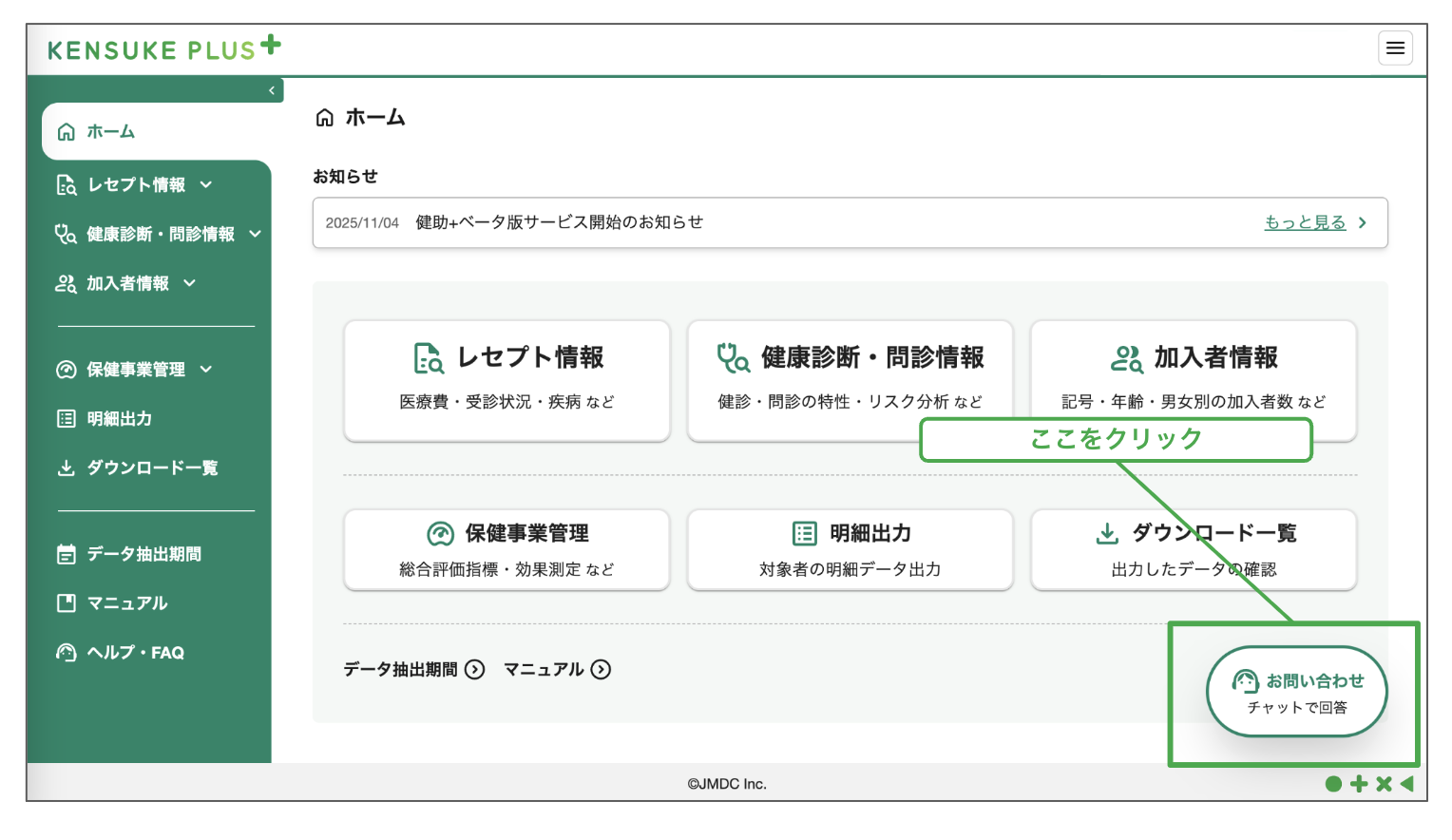Viewport: 1452px width, 840px height.
Task: Click the green circle indicator at bottom right
Action: click(x=1334, y=784)
